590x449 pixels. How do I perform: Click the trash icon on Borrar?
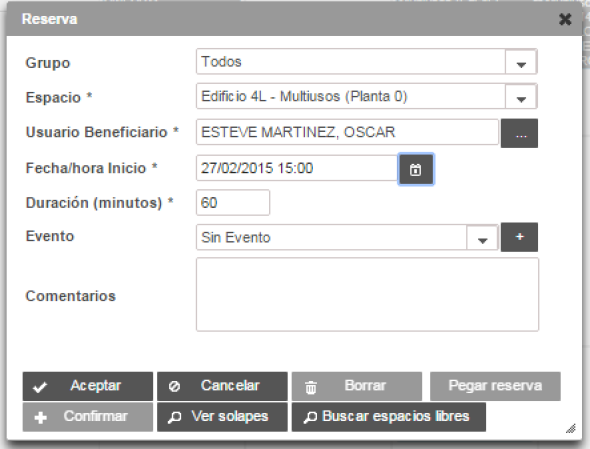click(310, 387)
